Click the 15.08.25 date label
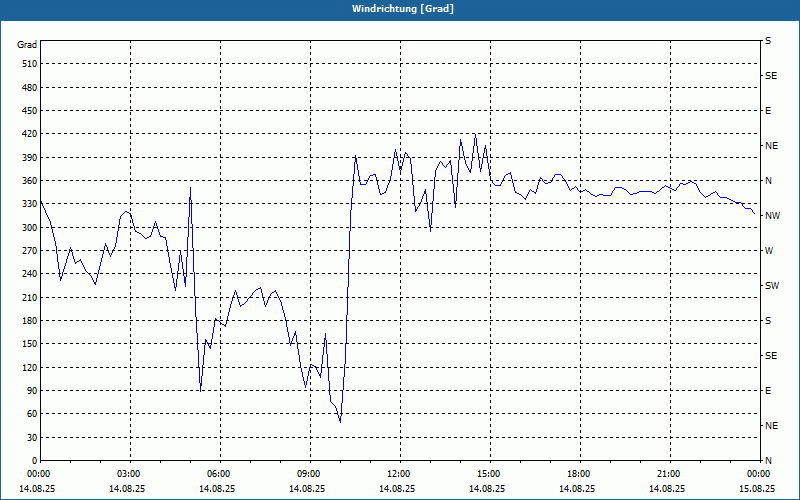This screenshot has width=800, height=500. tap(757, 488)
